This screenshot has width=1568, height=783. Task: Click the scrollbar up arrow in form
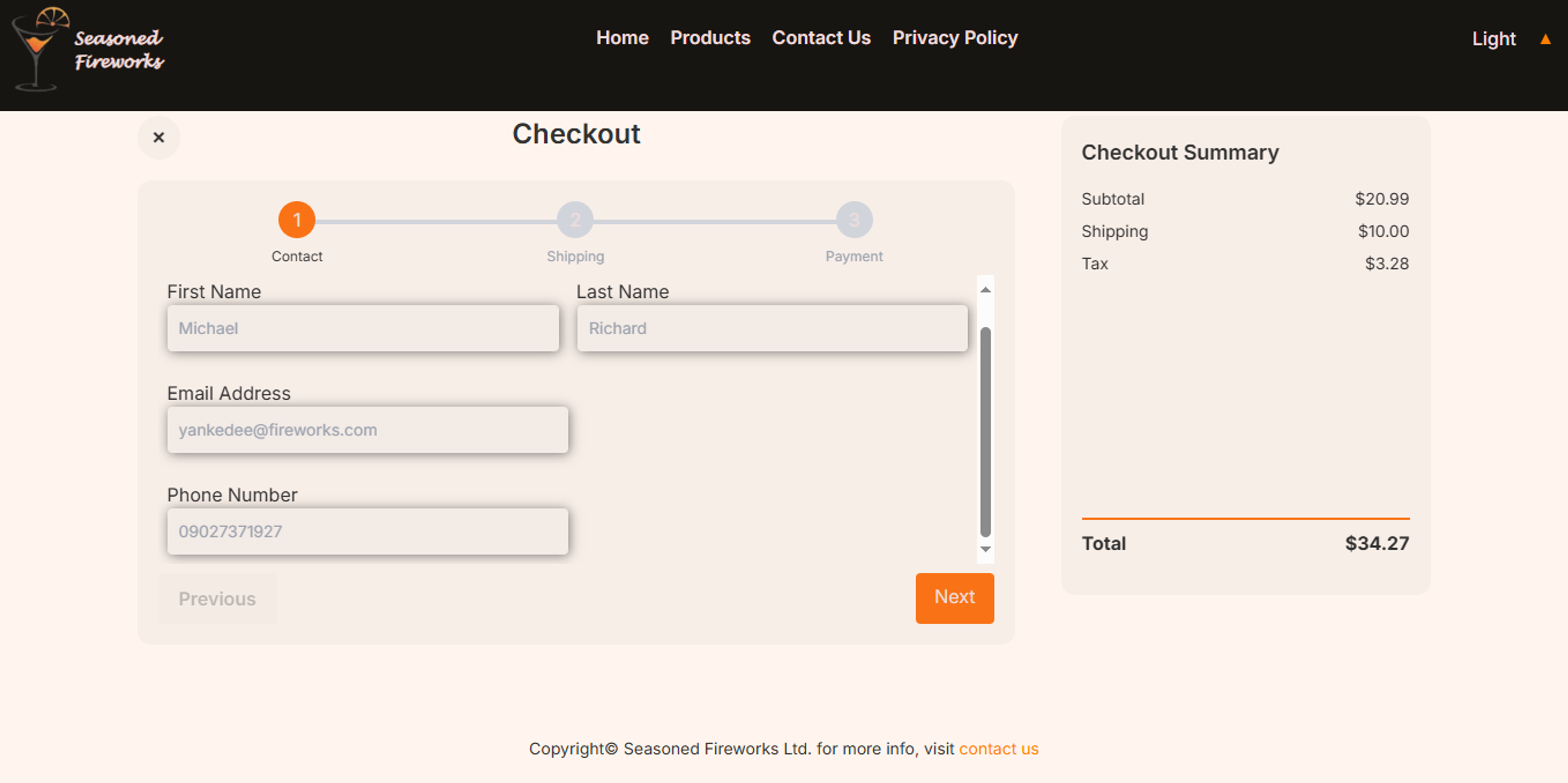tap(985, 290)
